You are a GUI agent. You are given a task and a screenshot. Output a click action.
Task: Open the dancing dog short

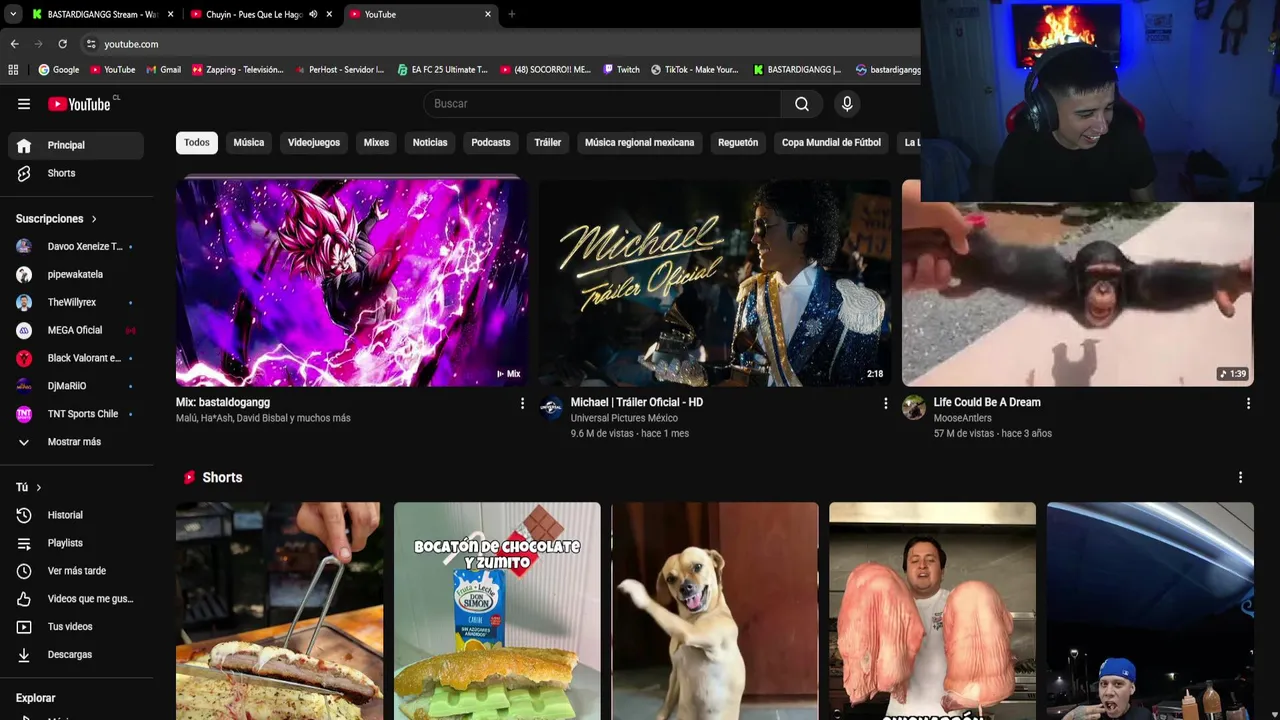click(715, 611)
